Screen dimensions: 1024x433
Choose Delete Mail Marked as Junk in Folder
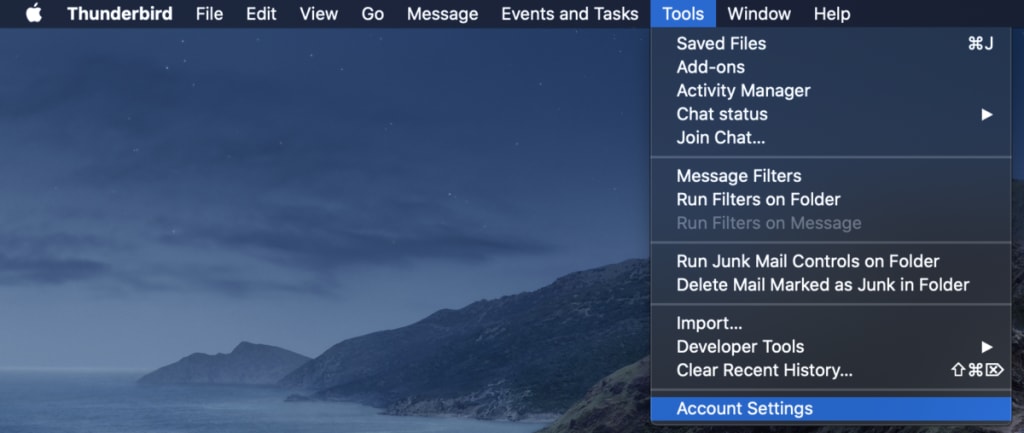(x=831, y=285)
